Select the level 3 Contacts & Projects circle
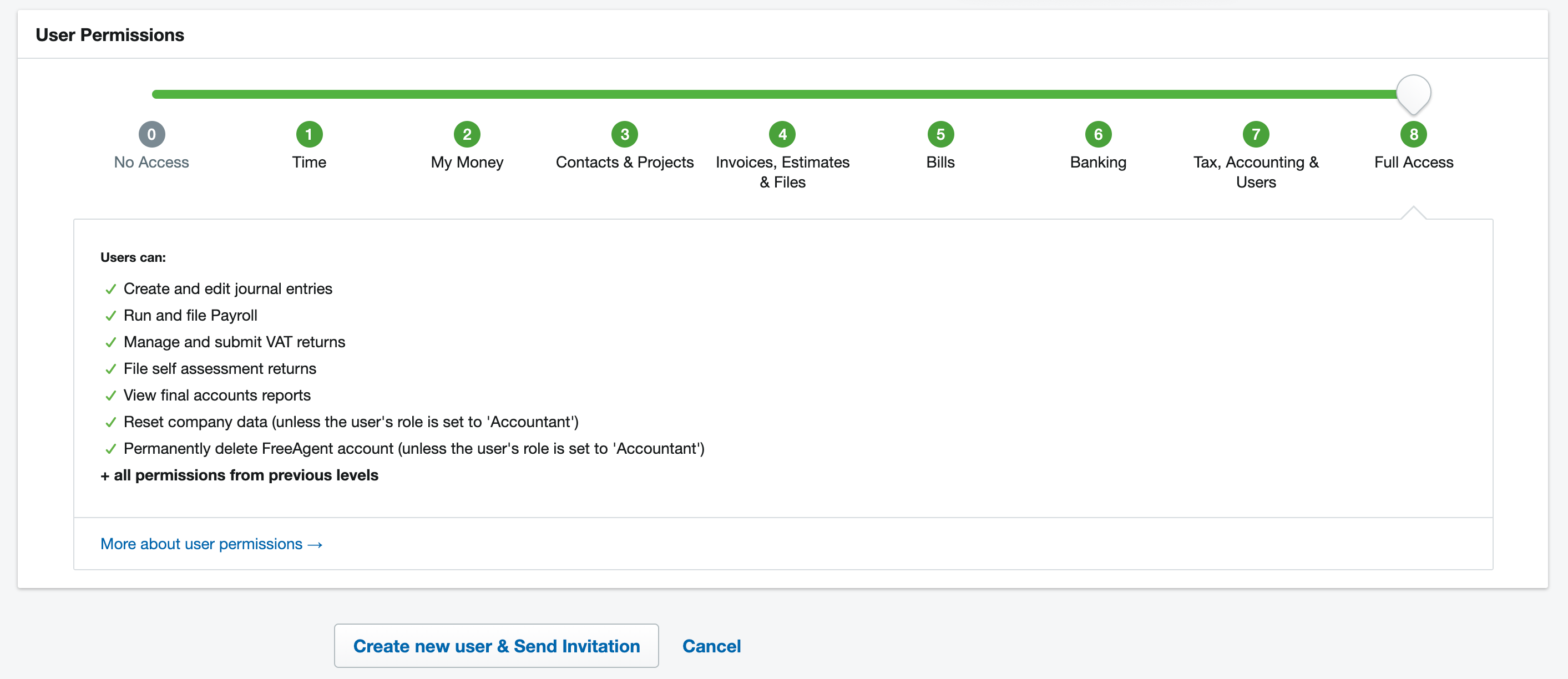 pos(625,134)
